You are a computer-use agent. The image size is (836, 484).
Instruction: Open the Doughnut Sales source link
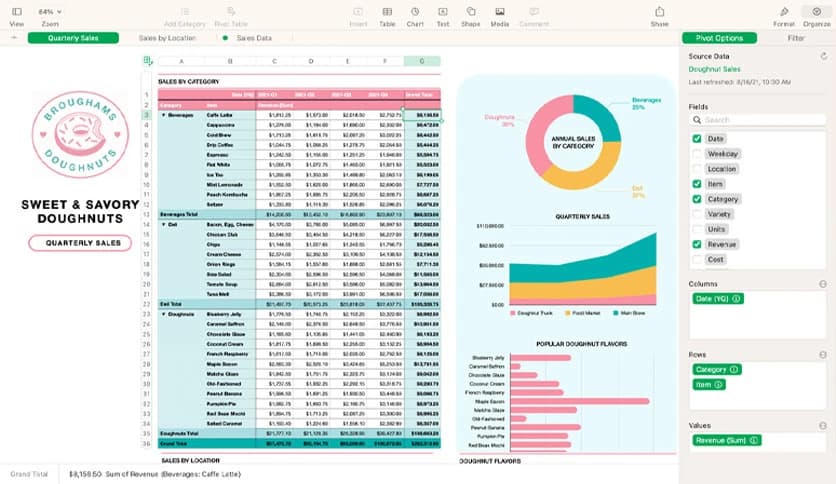pyautogui.click(x=714, y=69)
